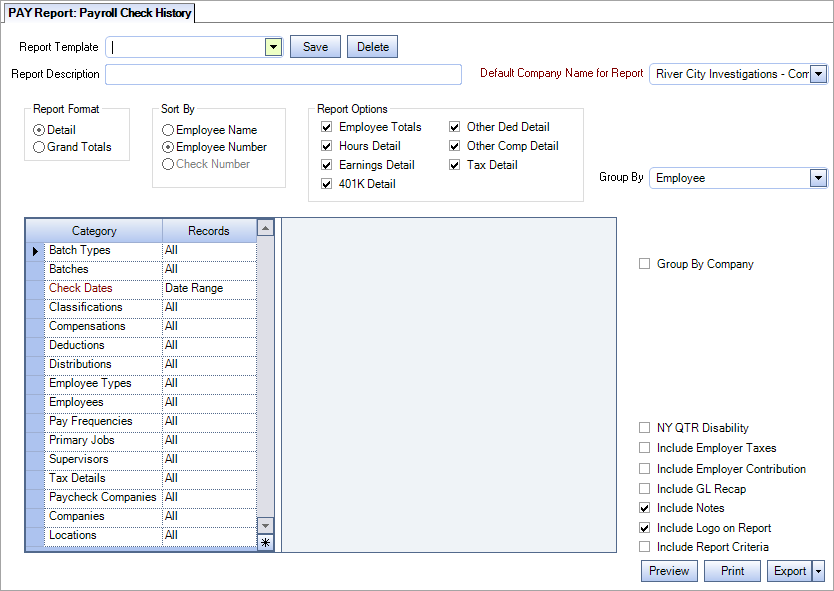The image size is (834, 591).
Task: Turn off Include Logo on Report
Action: click(x=645, y=527)
